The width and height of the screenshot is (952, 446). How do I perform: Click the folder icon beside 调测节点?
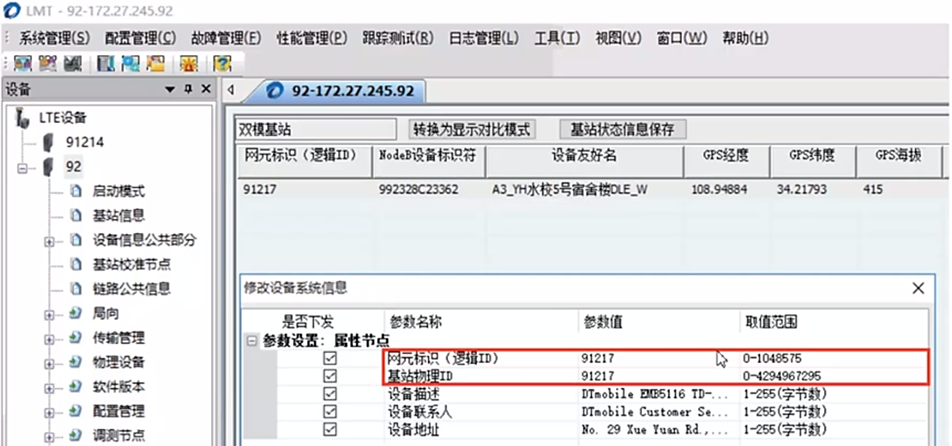pyautogui.click(x=75, y=436)
